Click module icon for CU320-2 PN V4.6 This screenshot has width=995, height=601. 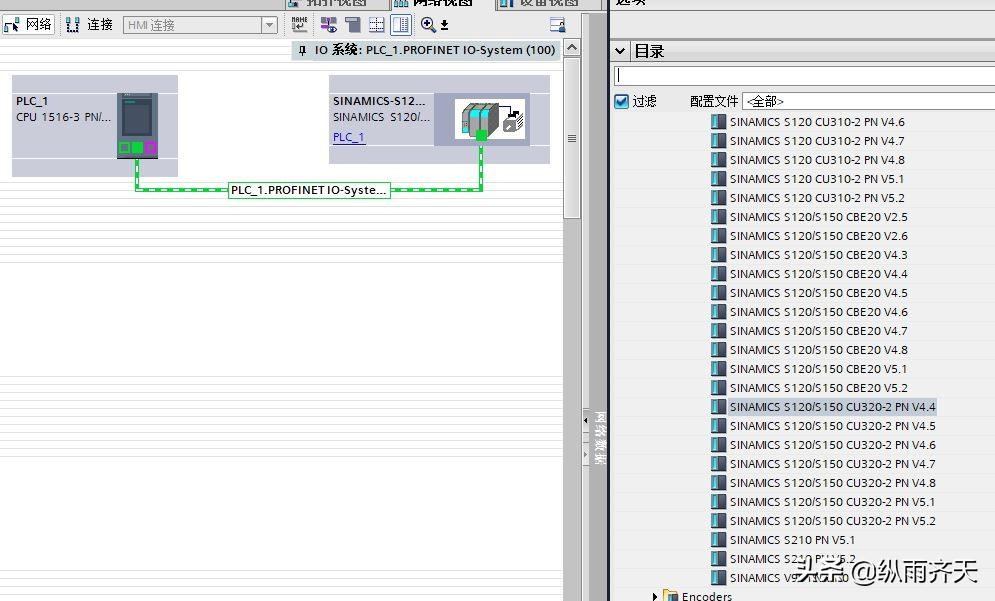click(718, 445)
